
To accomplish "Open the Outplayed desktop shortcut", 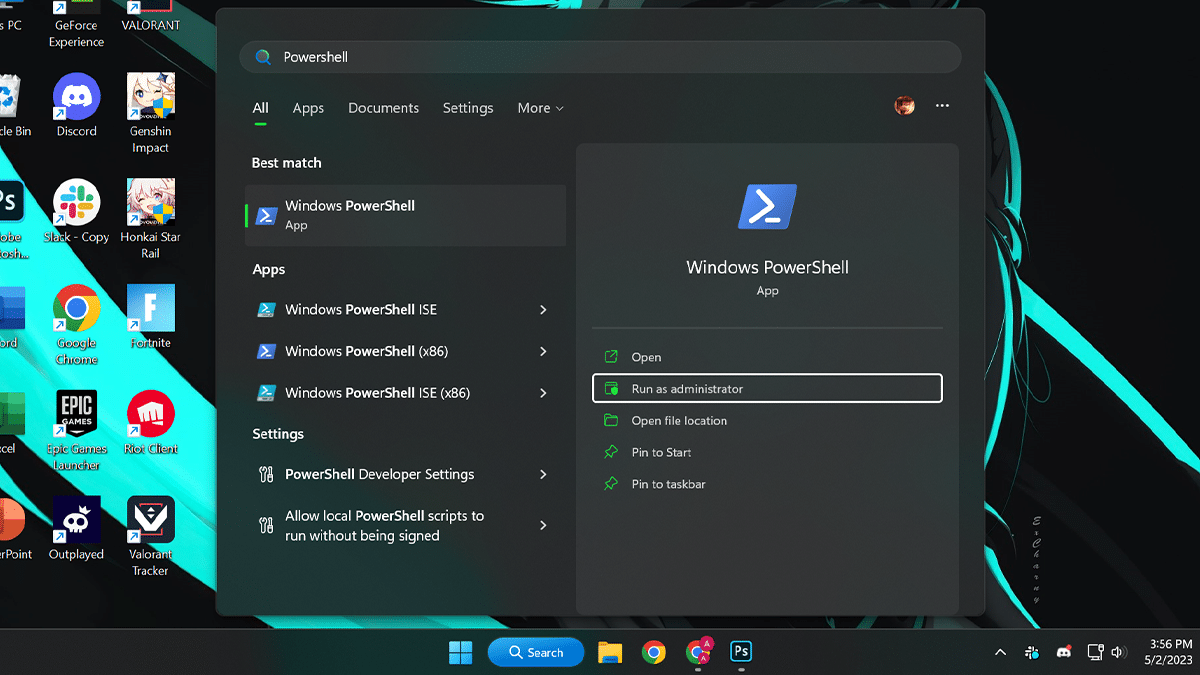I will point(77,521).
